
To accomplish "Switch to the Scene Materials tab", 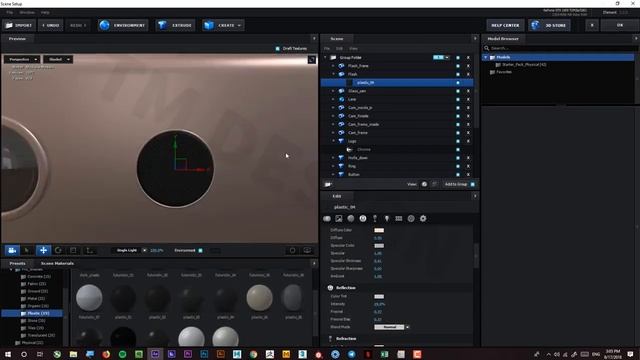I will (57, 263).
